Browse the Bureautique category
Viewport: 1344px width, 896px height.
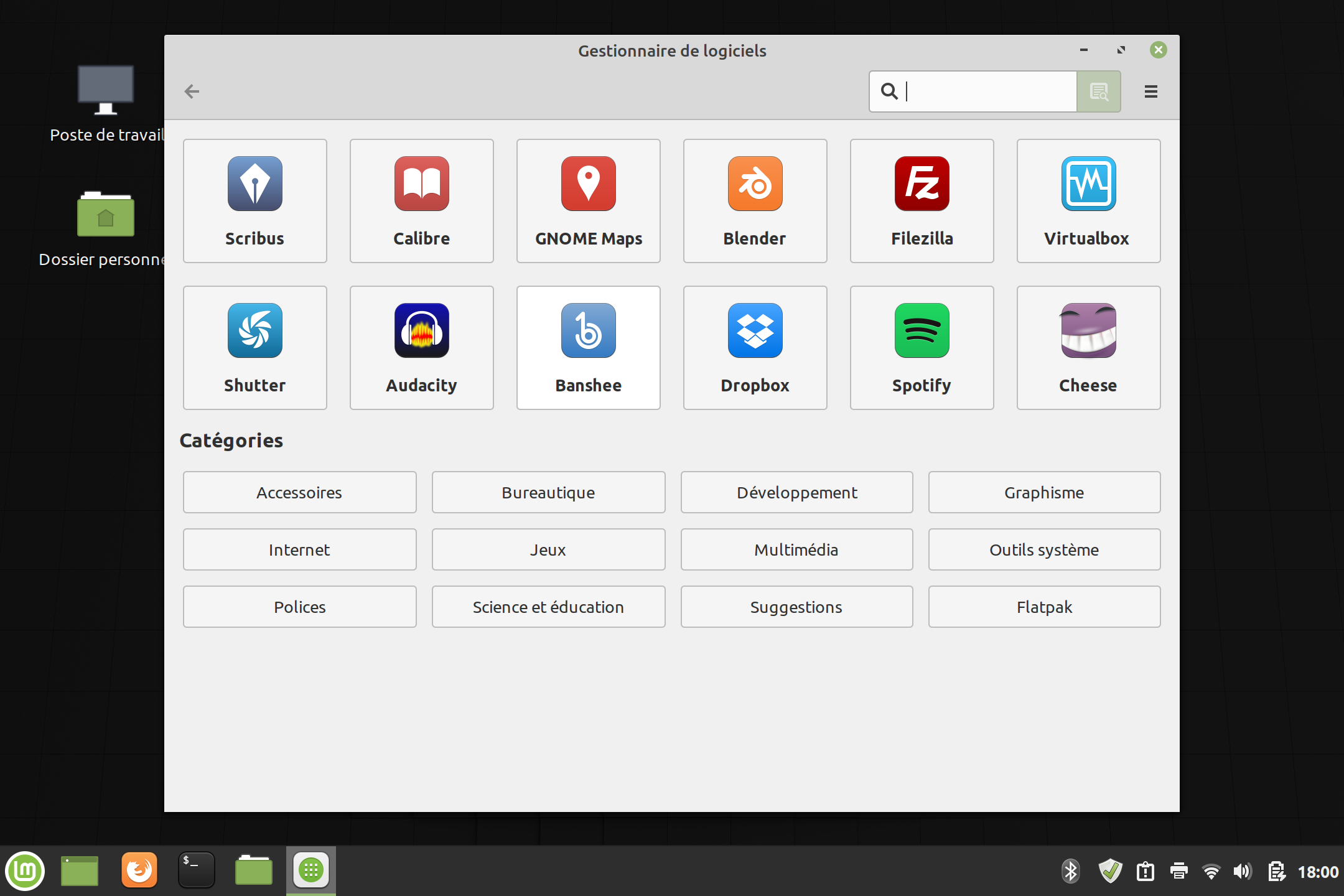point(548,492)
